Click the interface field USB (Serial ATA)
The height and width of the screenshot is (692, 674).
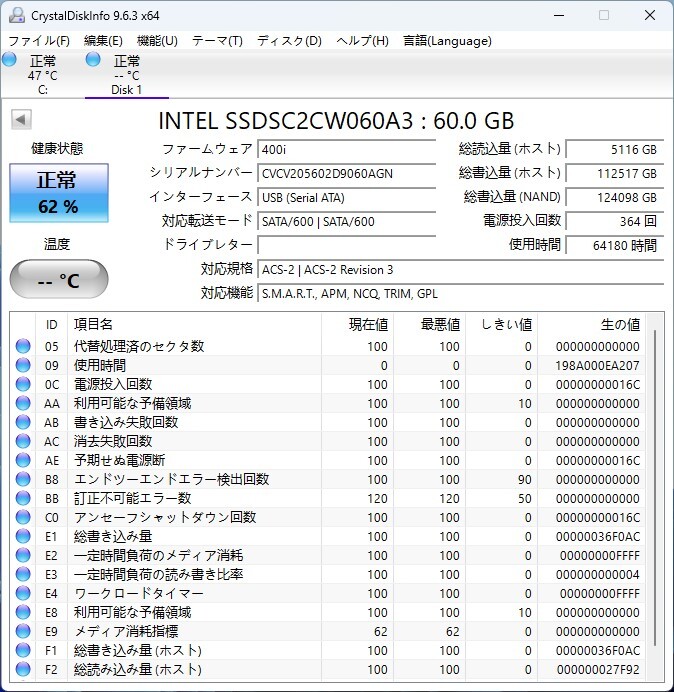347,197
